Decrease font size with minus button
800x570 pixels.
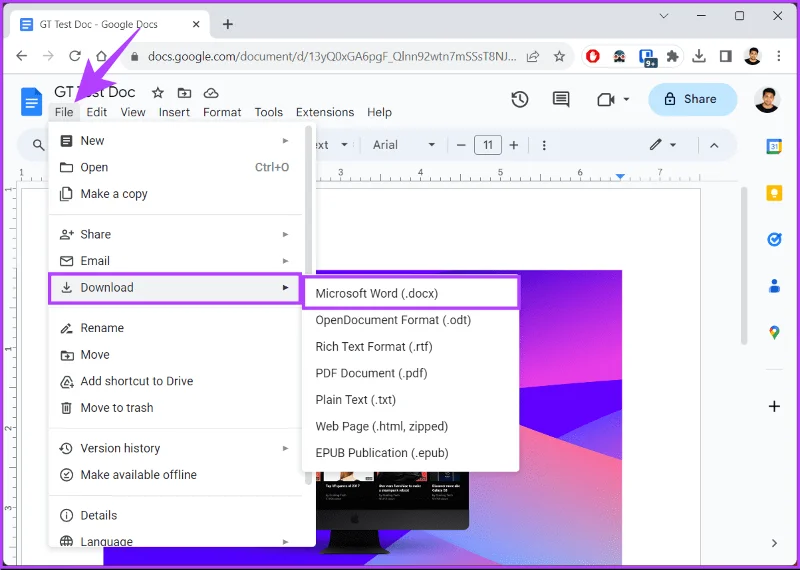pos(461,145)
